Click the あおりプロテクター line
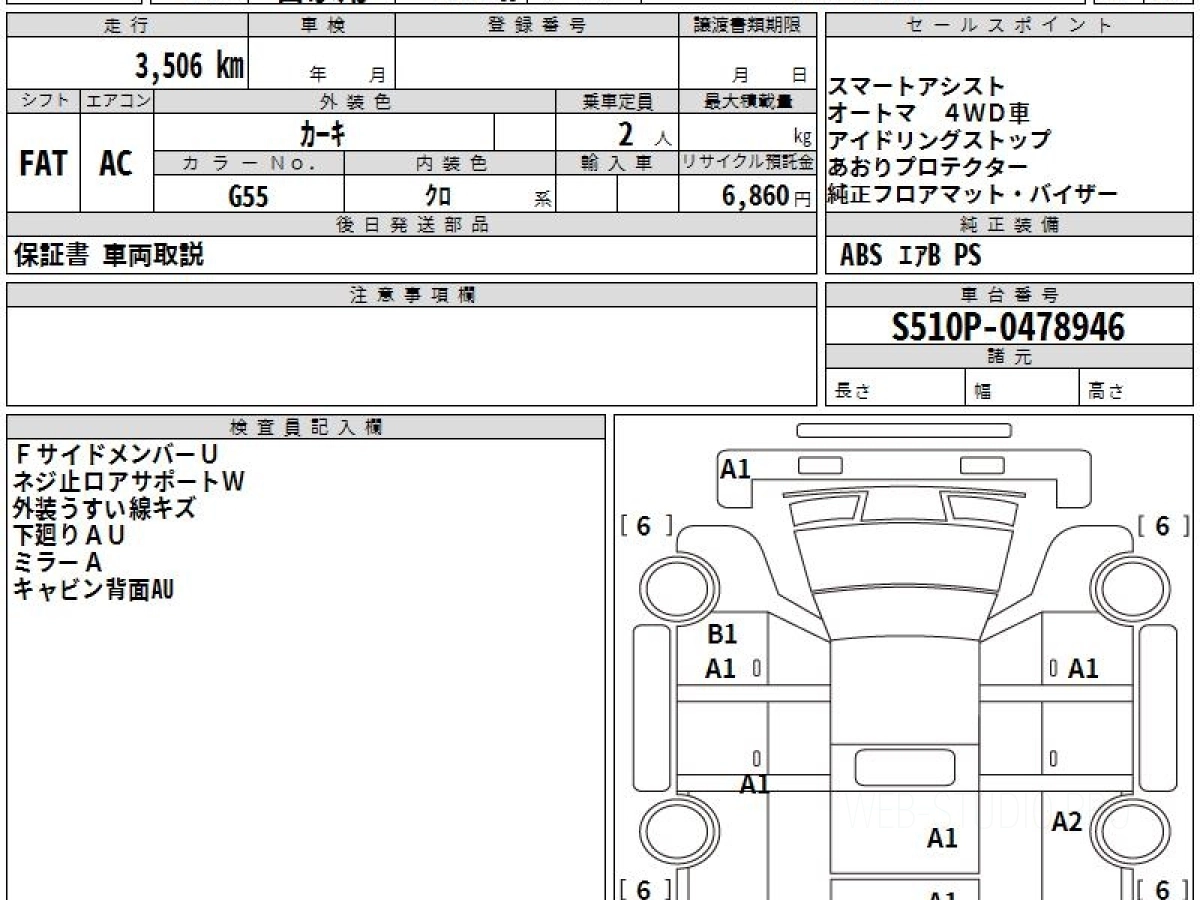 (928, 167)
